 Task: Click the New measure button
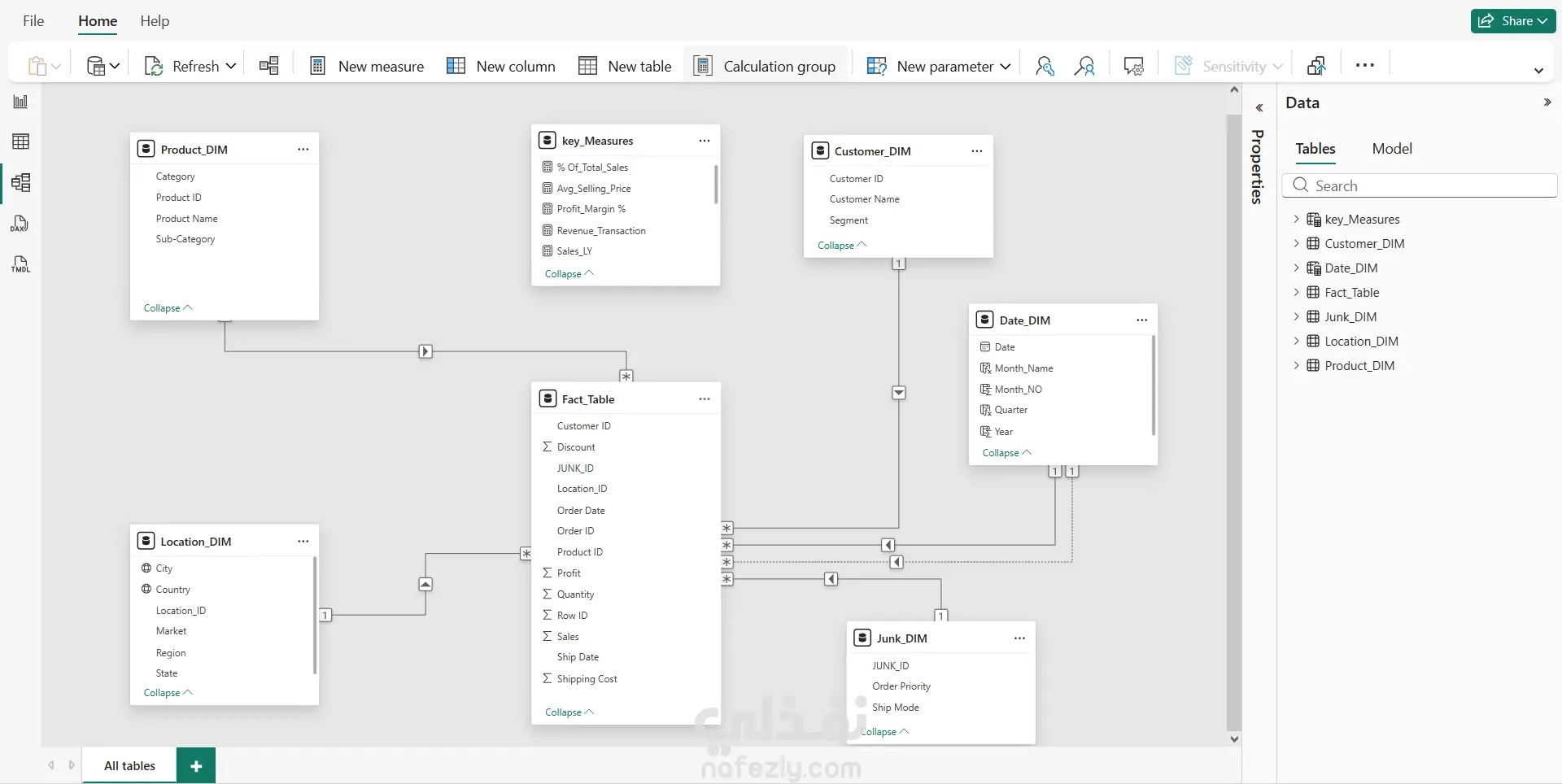[x=367, y=66]
